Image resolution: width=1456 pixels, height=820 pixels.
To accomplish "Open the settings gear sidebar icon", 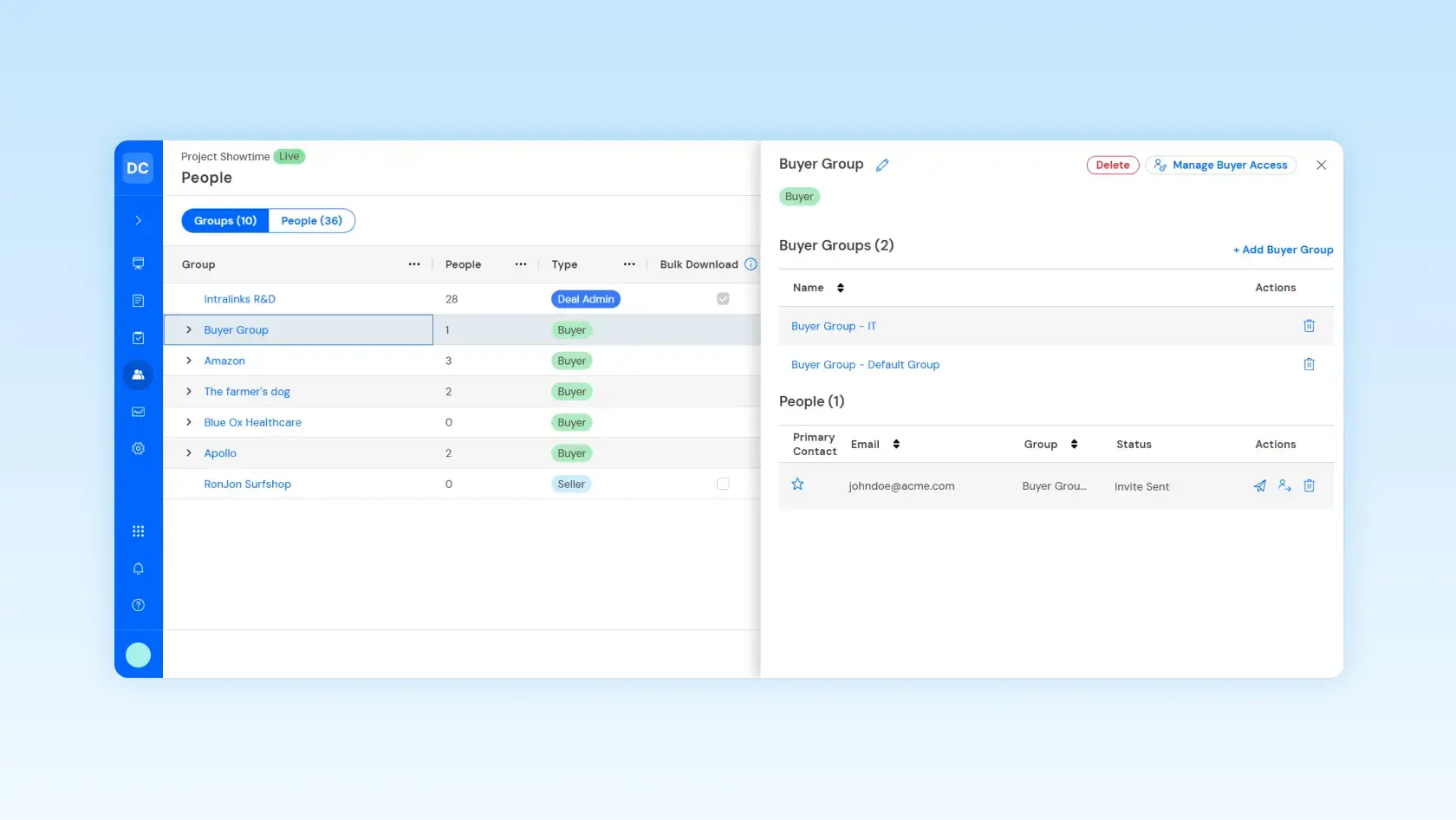I will point(138,448).
